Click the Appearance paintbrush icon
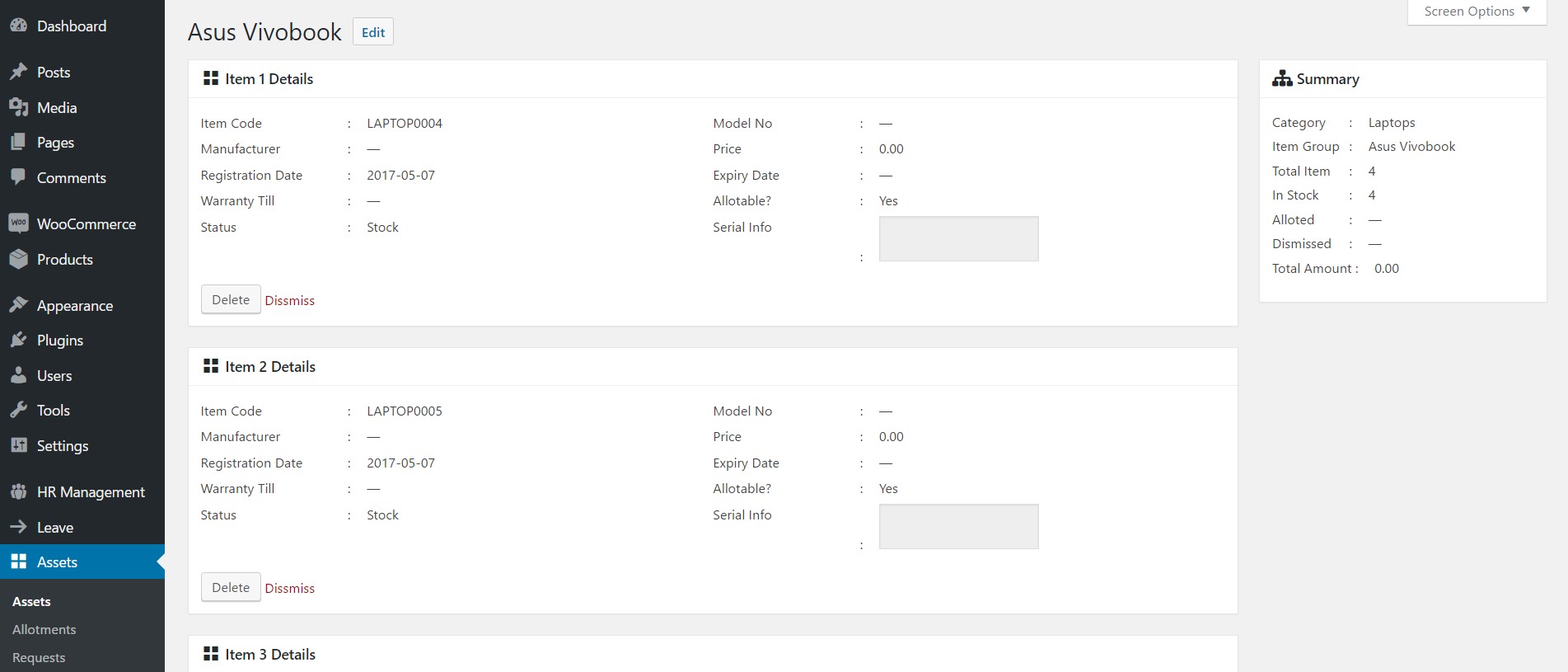 click(18, 305)
